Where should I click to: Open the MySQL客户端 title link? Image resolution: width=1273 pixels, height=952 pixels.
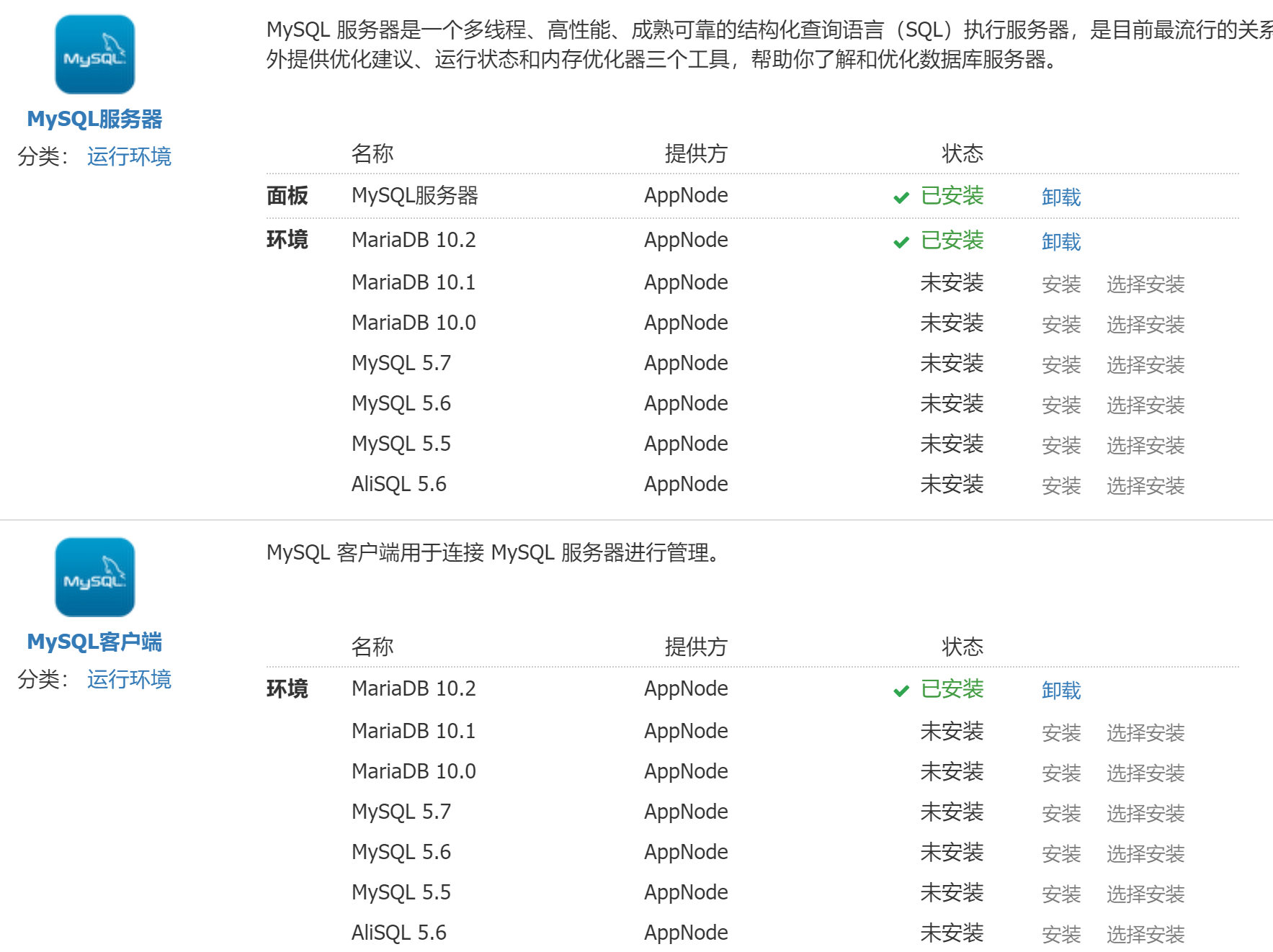[x=94, y=641]
